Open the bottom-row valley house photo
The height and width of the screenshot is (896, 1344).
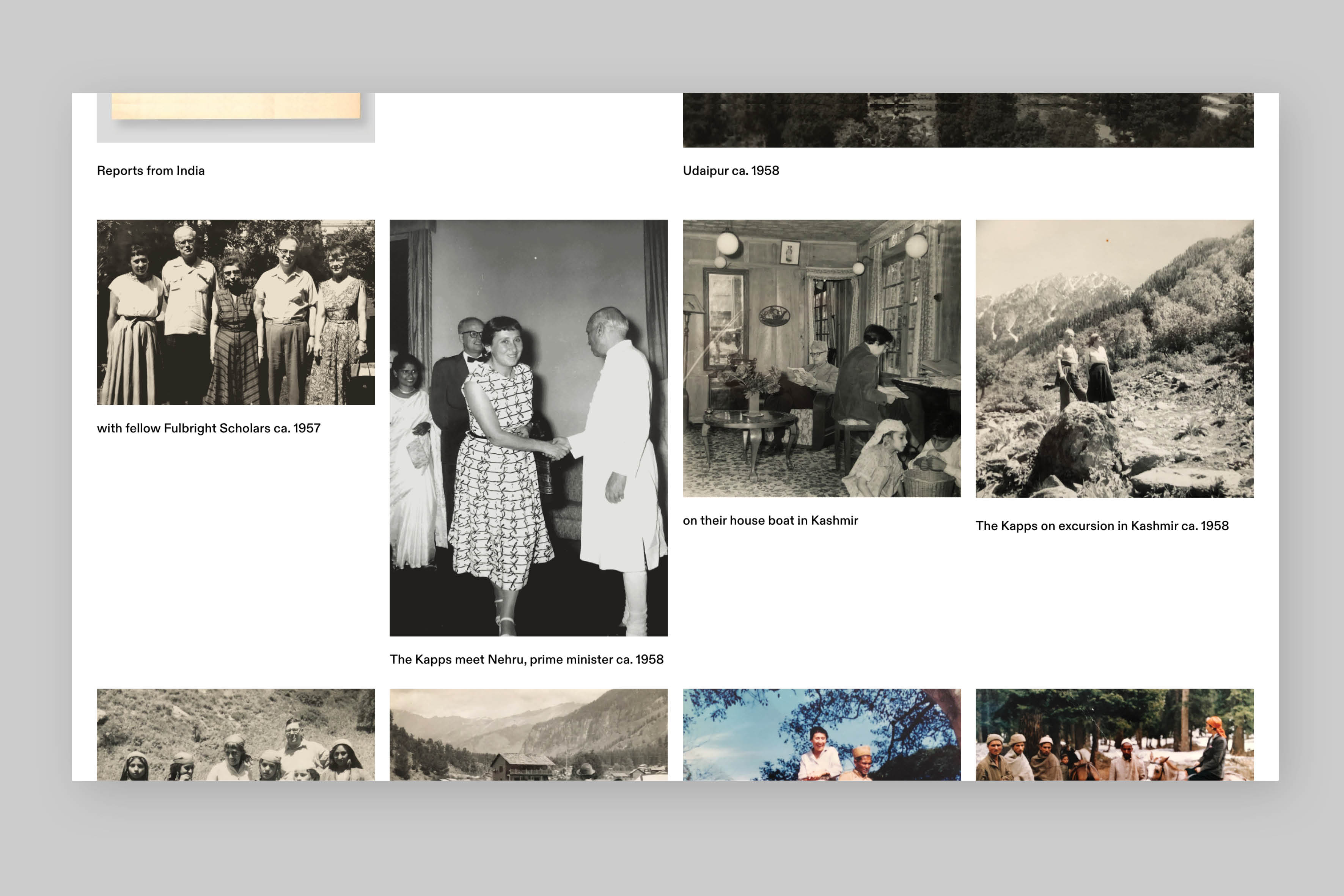tap(528, 734)
